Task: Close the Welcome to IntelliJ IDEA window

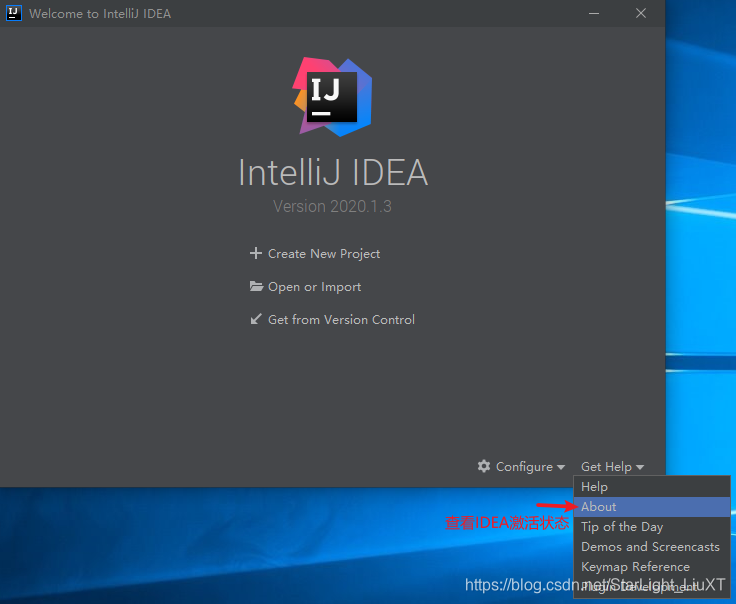Action: point(641,13)
